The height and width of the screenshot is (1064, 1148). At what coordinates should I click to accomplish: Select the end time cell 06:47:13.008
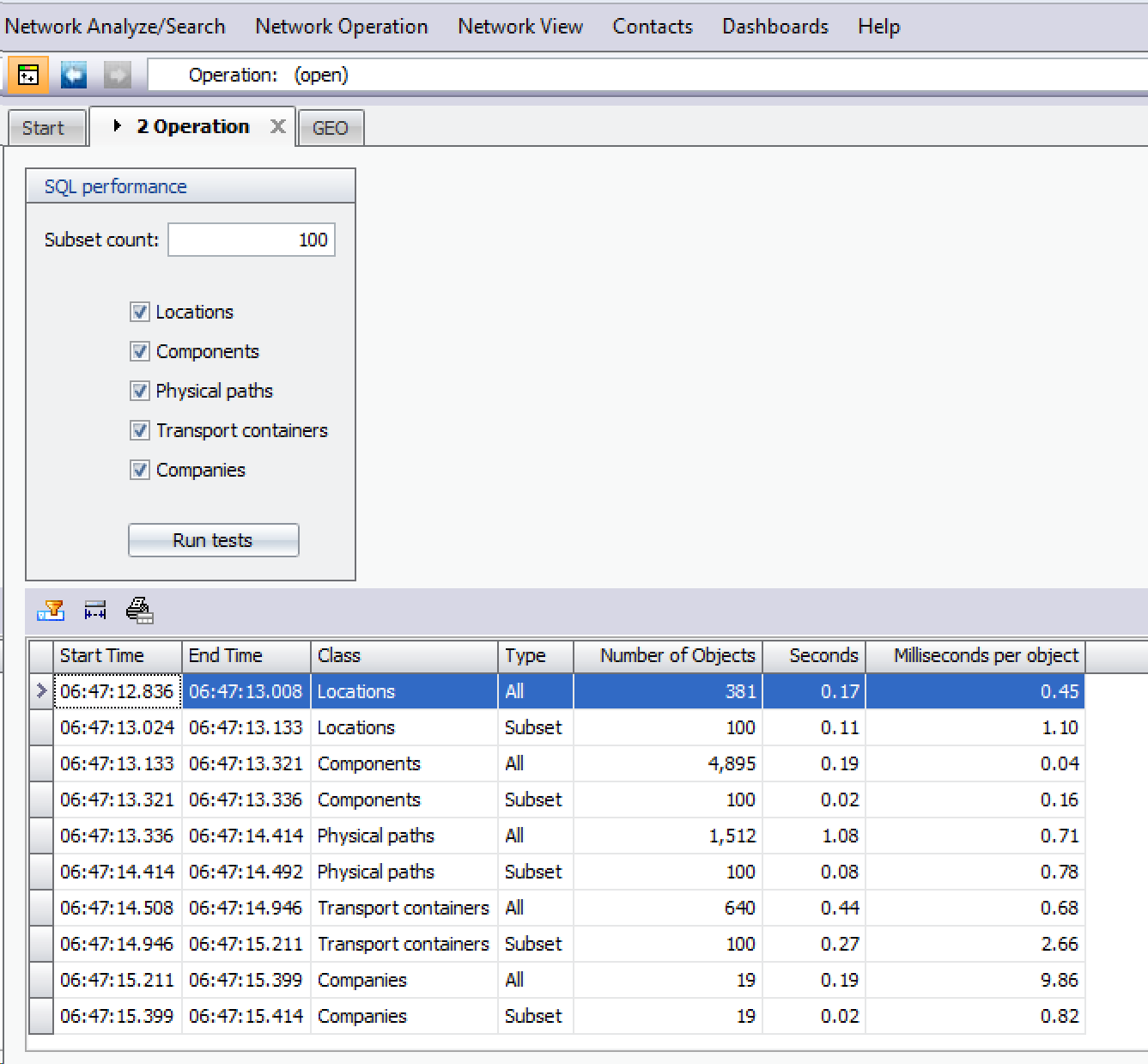pos(246,691)
